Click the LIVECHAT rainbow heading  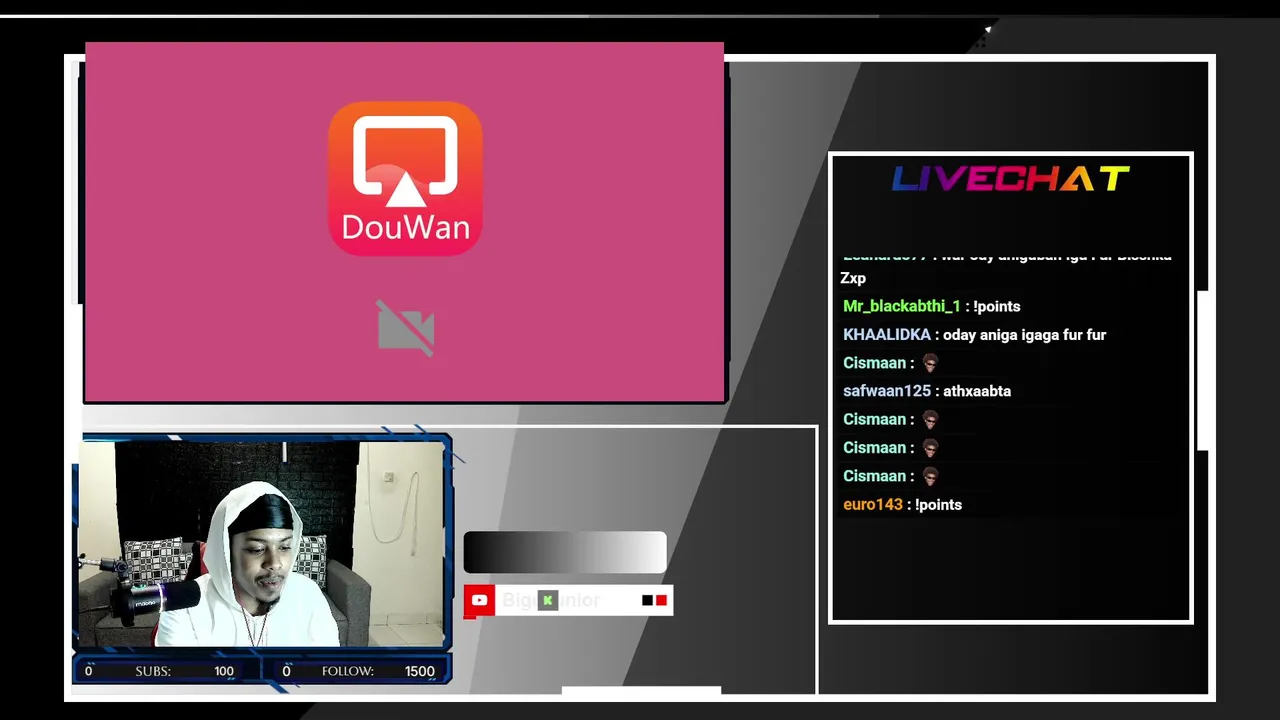[1010, 179]
